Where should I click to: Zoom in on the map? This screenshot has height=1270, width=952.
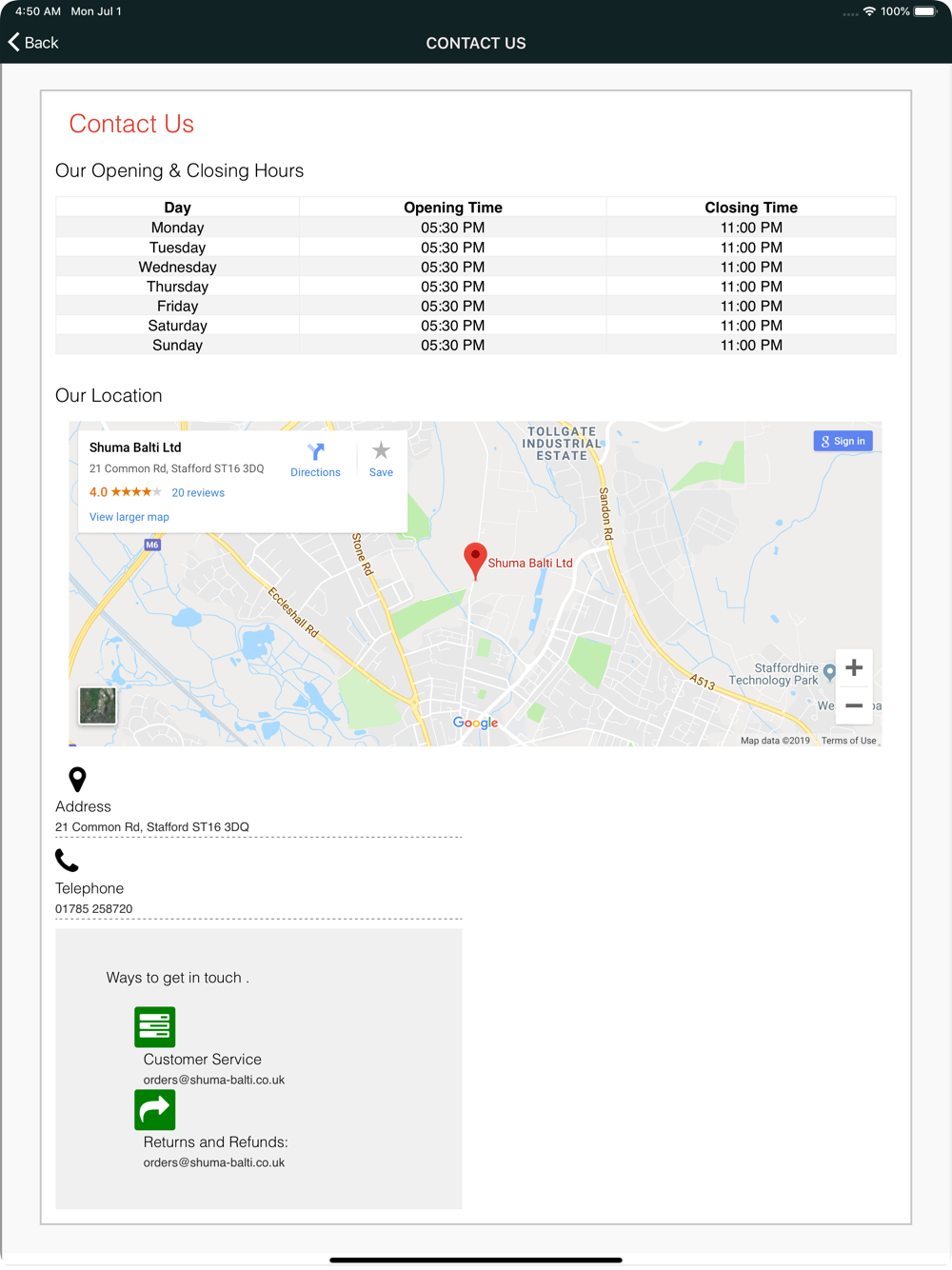[854, 667]
